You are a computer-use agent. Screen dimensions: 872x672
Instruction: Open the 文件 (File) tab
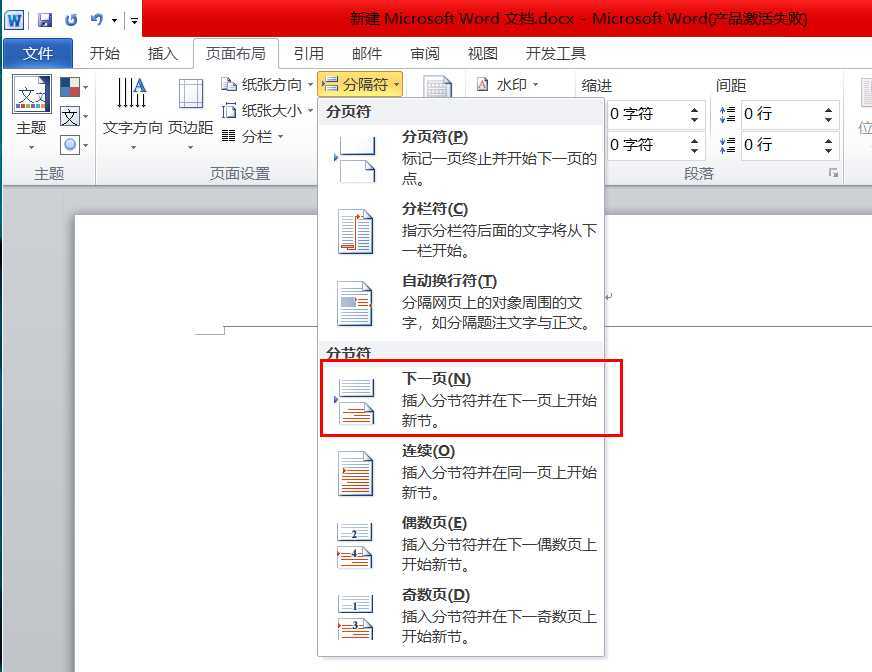click(38, 53)
